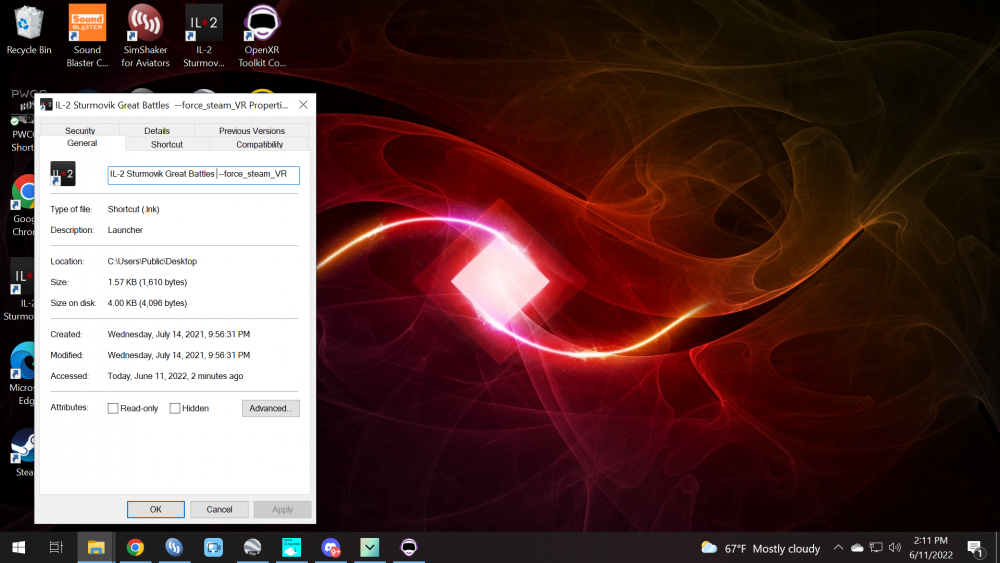Open the Task View button
The image size is (1000, 563).
[x=56, y=547]
